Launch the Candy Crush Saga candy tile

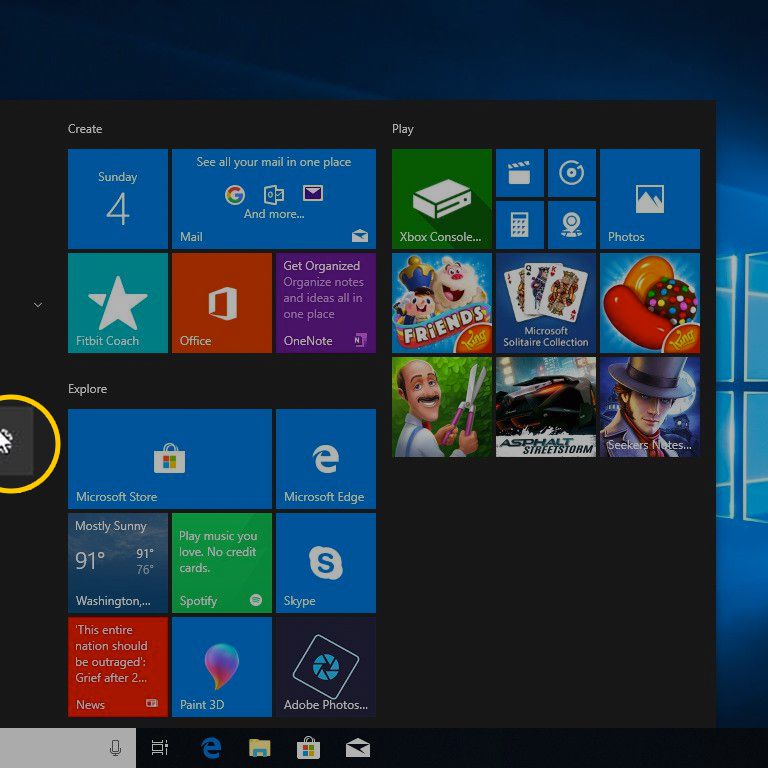(x=649, y=303)
